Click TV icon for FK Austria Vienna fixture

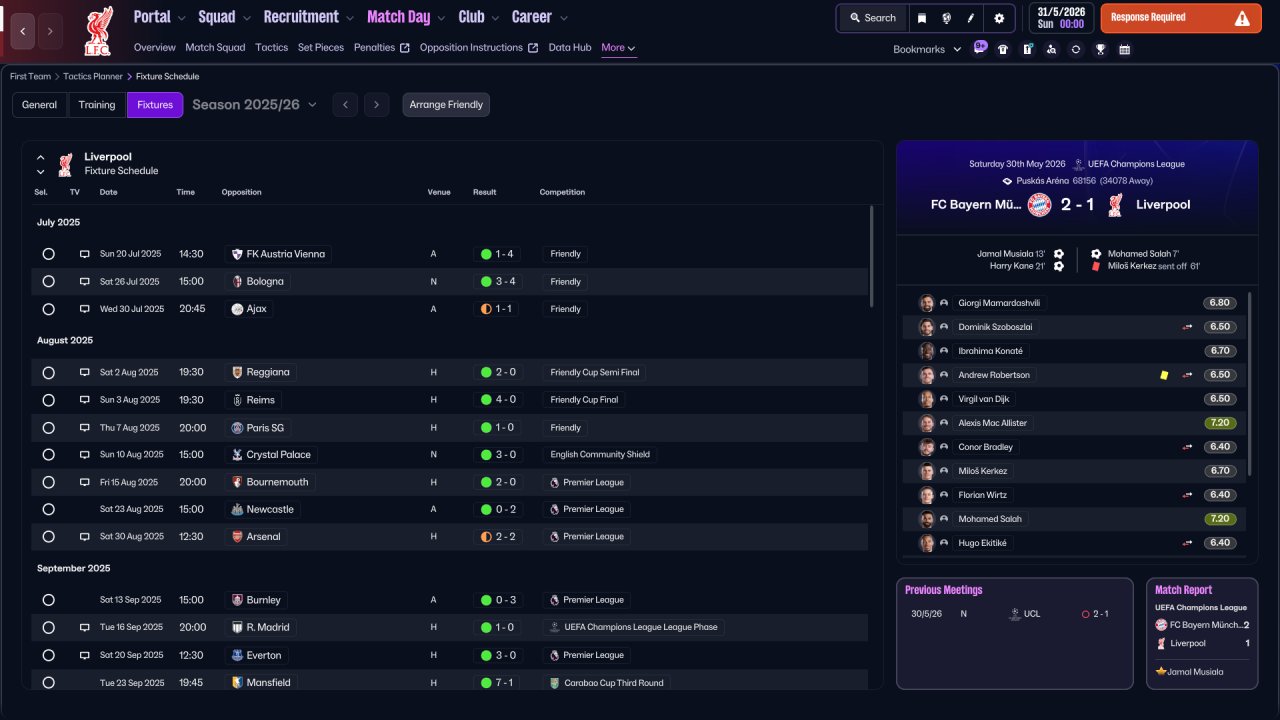pyautogui.click(x=85, y=254)
